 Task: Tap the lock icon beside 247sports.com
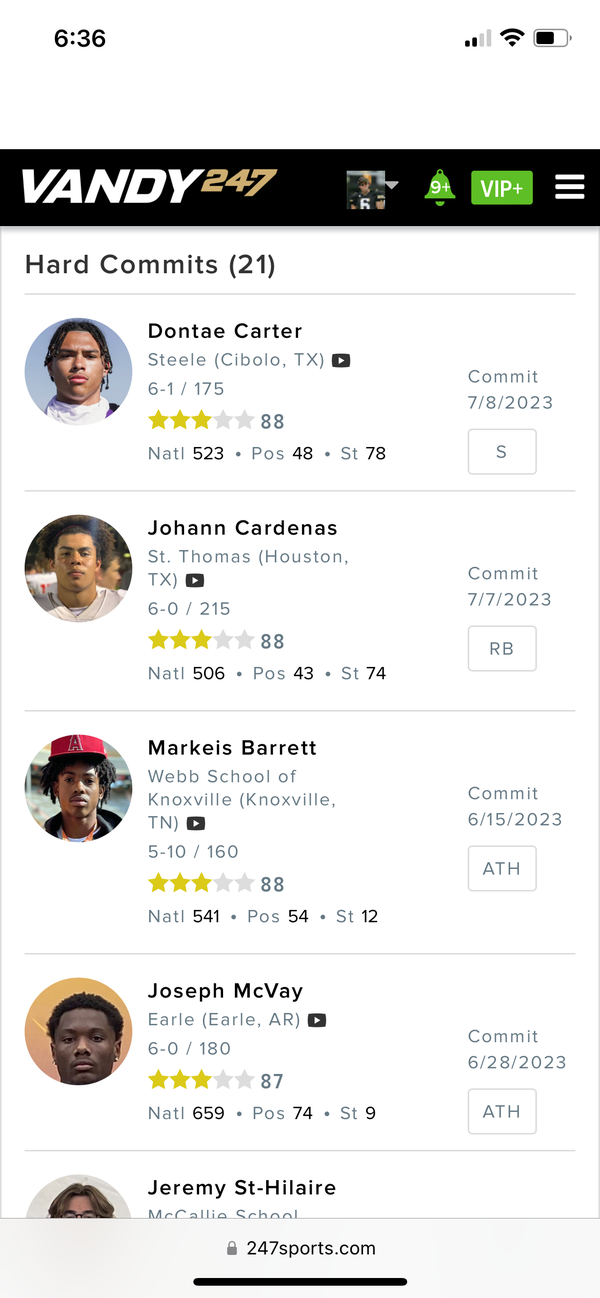tap(232, 1248)
